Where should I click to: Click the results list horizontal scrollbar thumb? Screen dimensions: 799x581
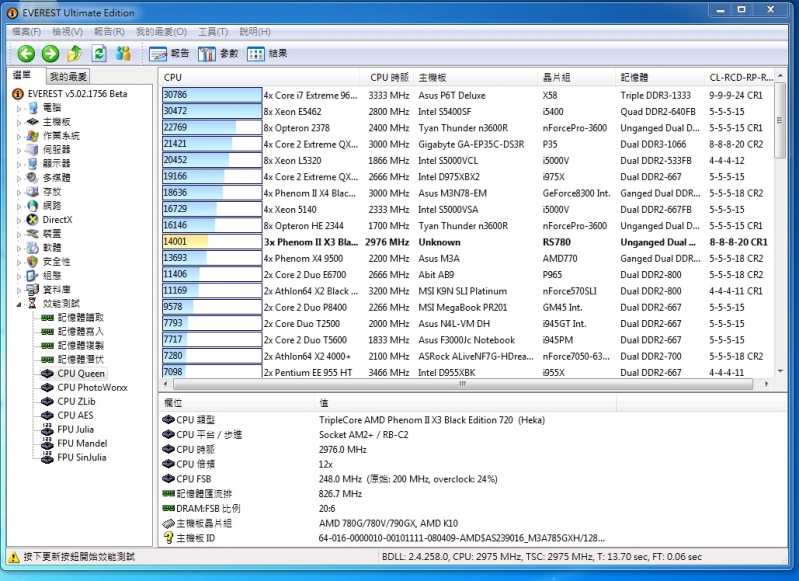(462, 384)
